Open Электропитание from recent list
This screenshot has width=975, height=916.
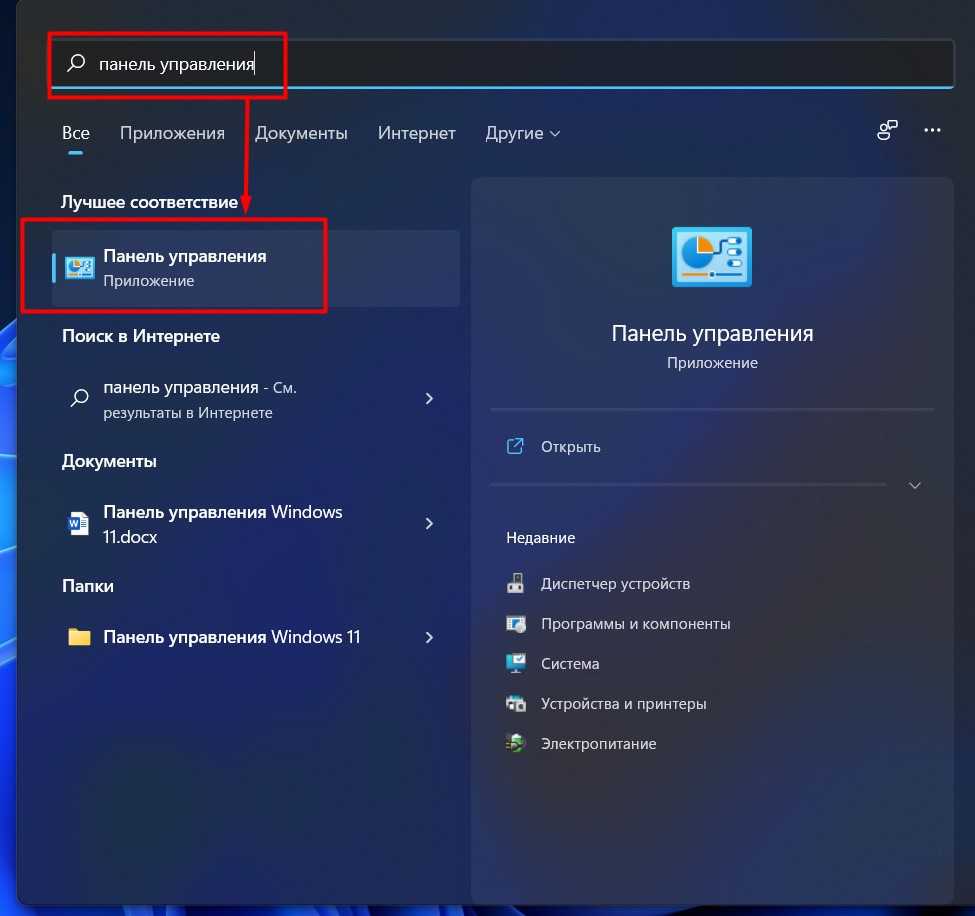(x=599, y=744)
